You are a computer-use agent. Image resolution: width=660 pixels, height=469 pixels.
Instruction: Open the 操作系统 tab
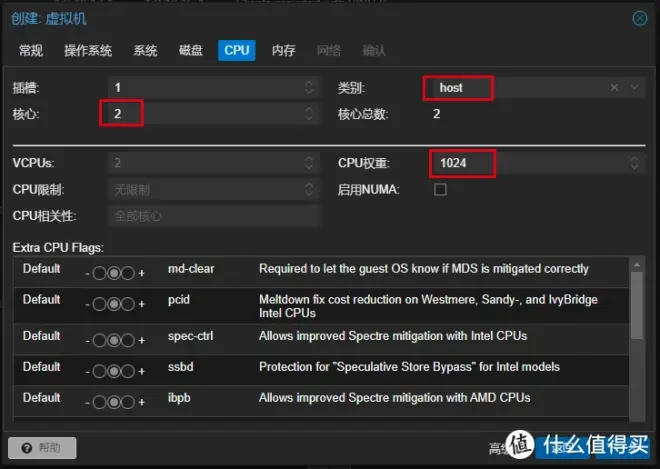tap(88, 51)
